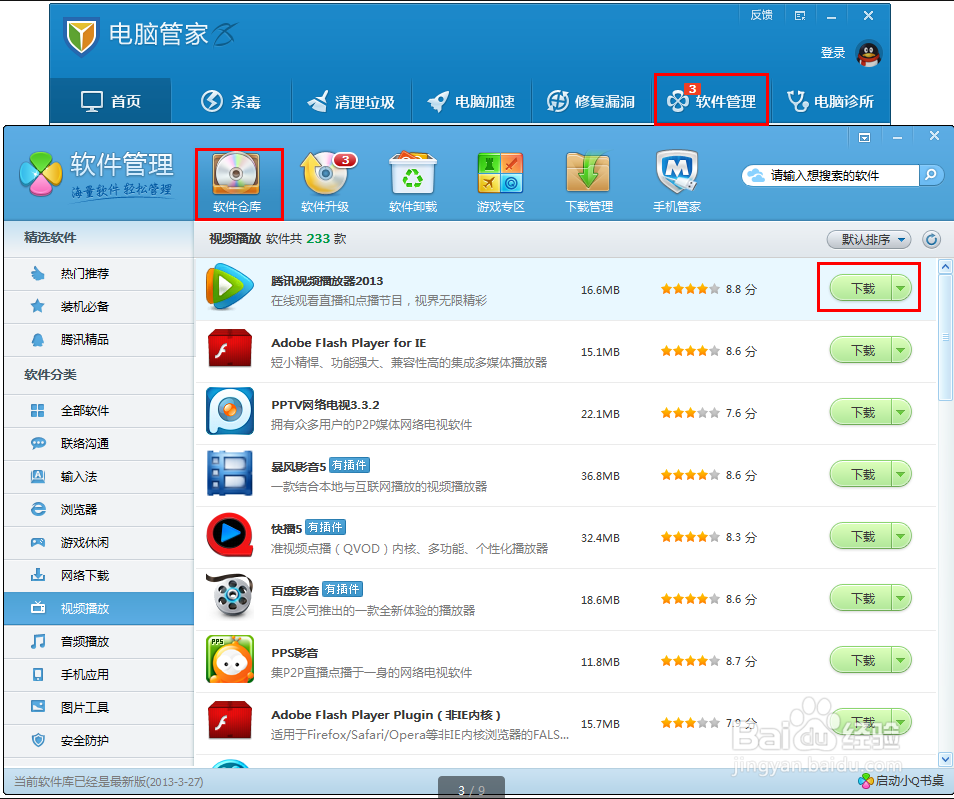Expand download arrow for Adobe Flash Player for IE
This screenshot has height=799, width=954.
901,350
